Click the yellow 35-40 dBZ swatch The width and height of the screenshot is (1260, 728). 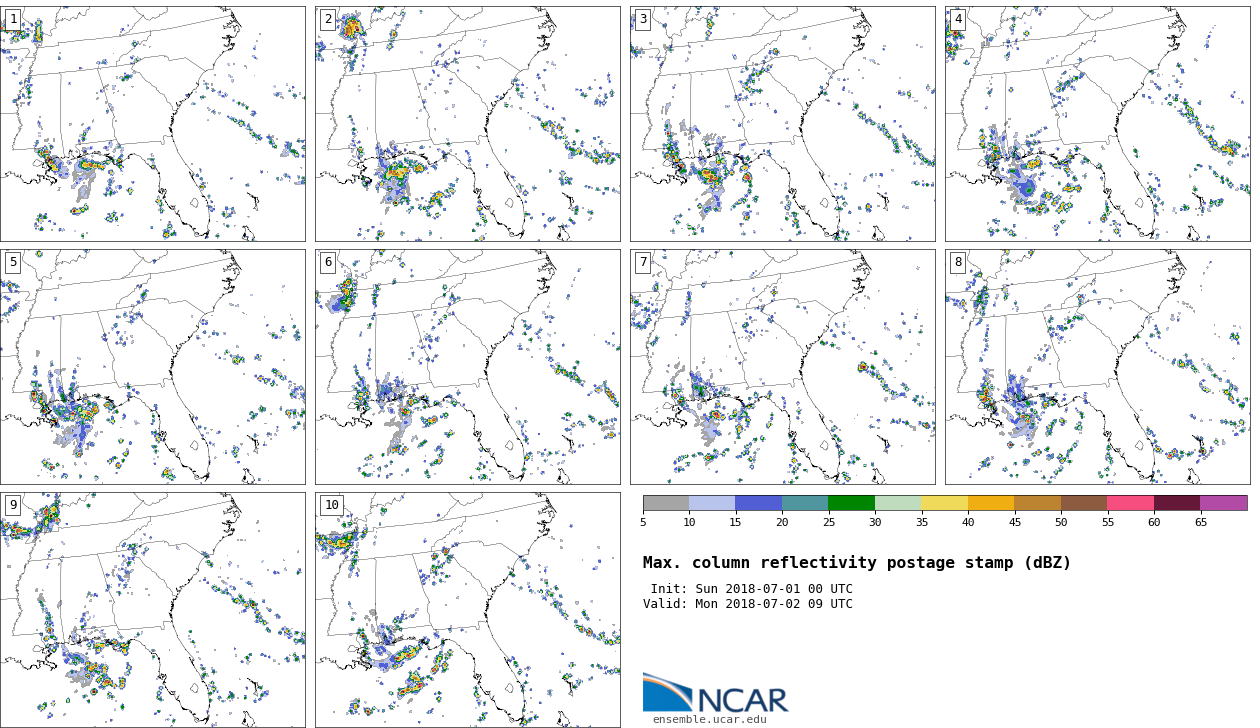click(945, 503)
